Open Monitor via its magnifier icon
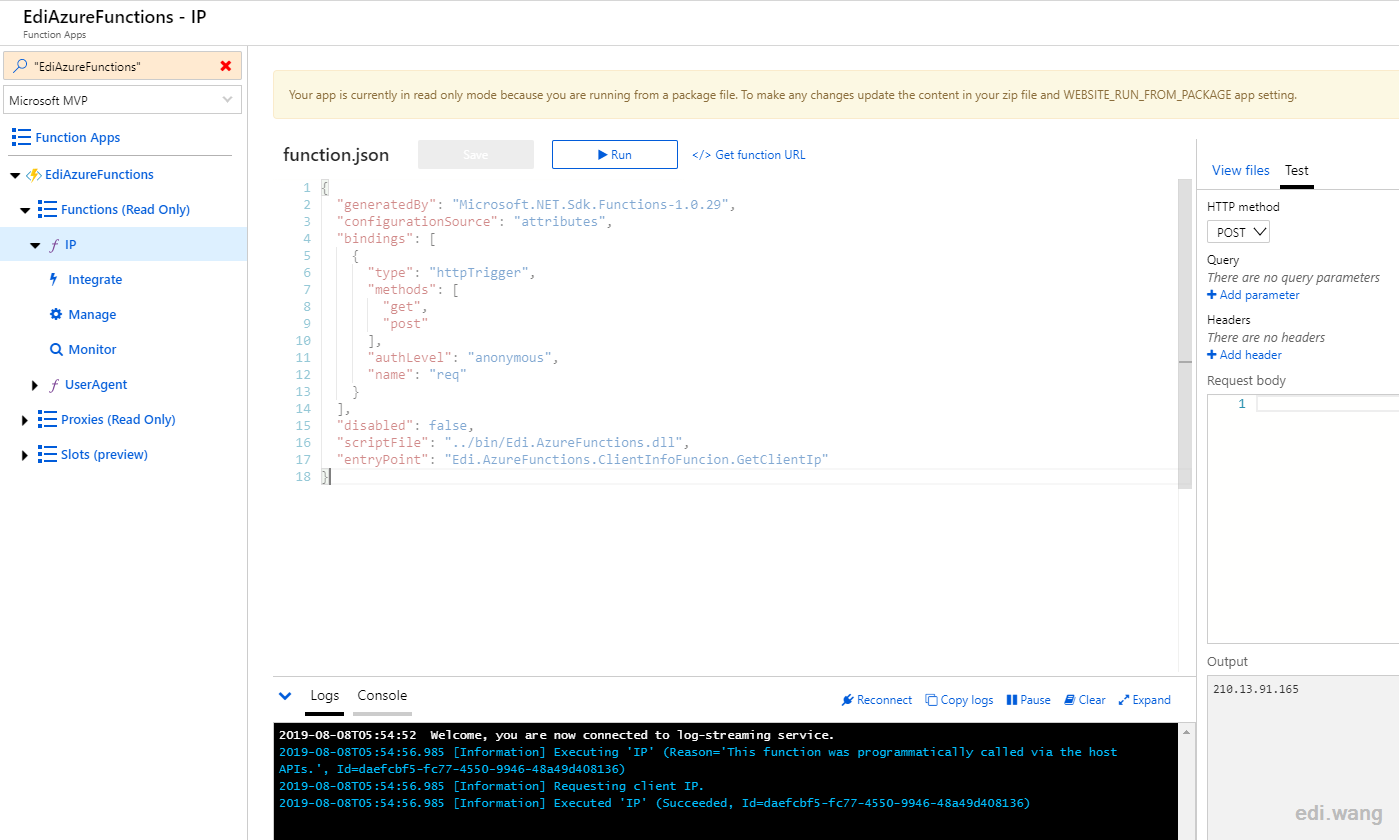This screenshot has height=840, width=1399. (56, 350)
